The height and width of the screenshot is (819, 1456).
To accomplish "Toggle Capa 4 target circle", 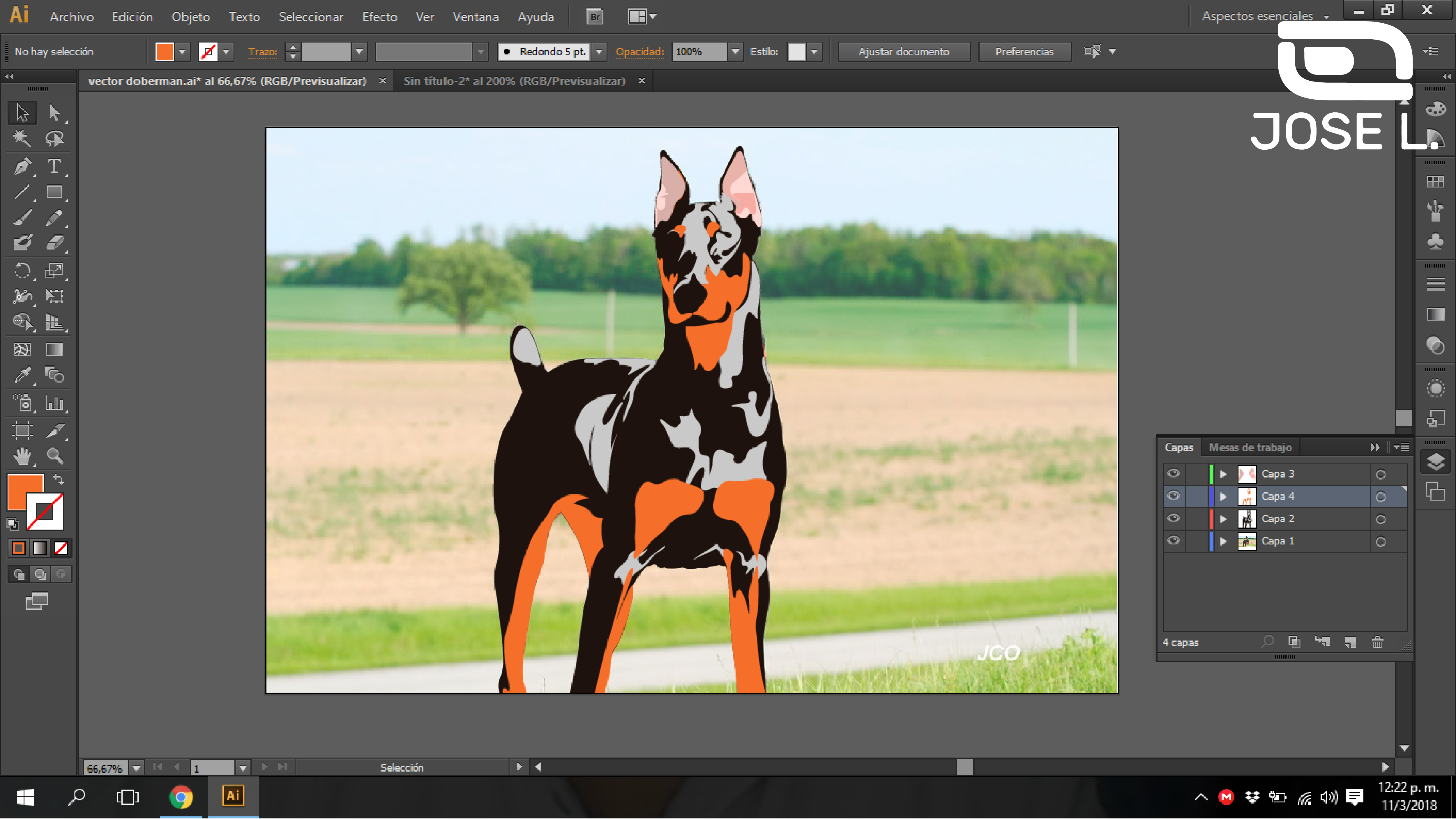I will [x=1380, y=497].
